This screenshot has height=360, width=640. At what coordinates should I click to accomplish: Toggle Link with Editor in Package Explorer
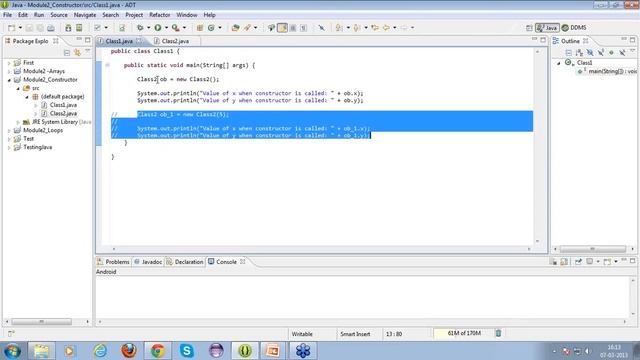tap(77, 53)
